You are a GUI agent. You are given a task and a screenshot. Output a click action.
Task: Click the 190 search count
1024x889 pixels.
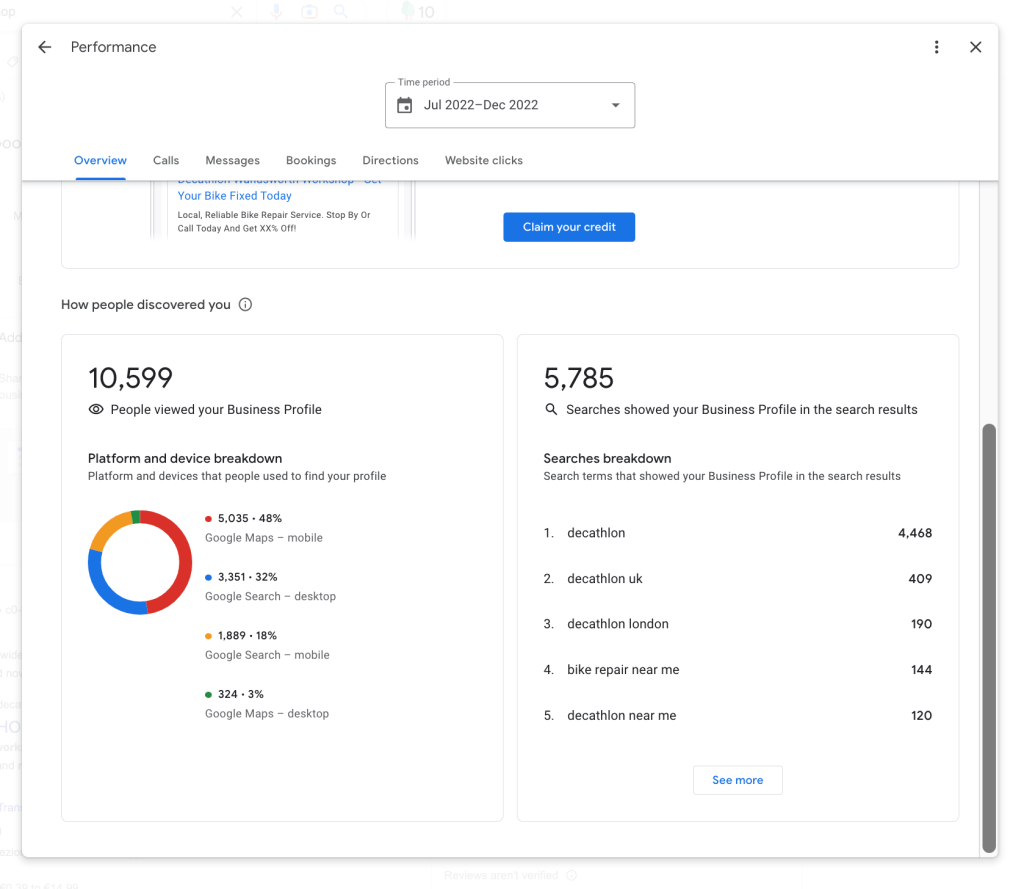pos(921,624)
